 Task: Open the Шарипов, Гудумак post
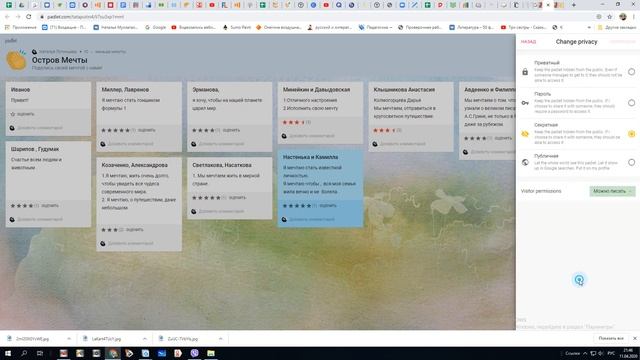pyautogui.click(x=48, y=184)
